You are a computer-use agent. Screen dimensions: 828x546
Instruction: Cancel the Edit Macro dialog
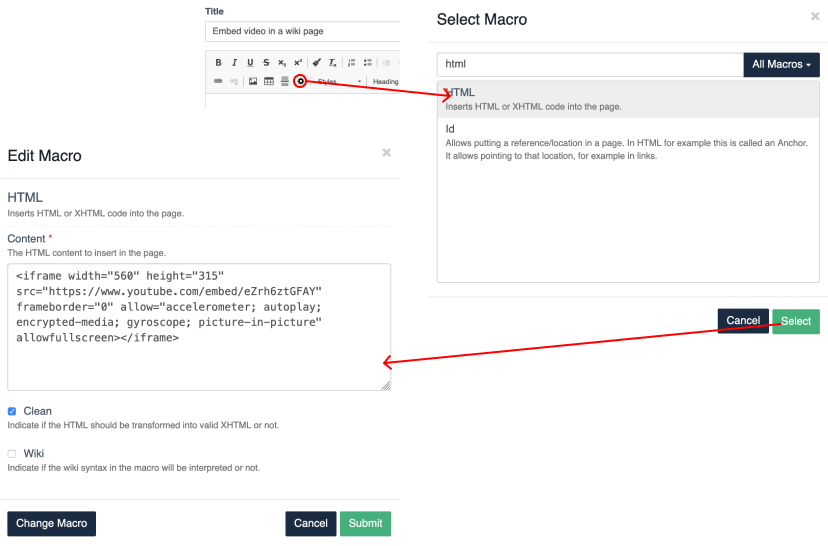pos(310,523)
